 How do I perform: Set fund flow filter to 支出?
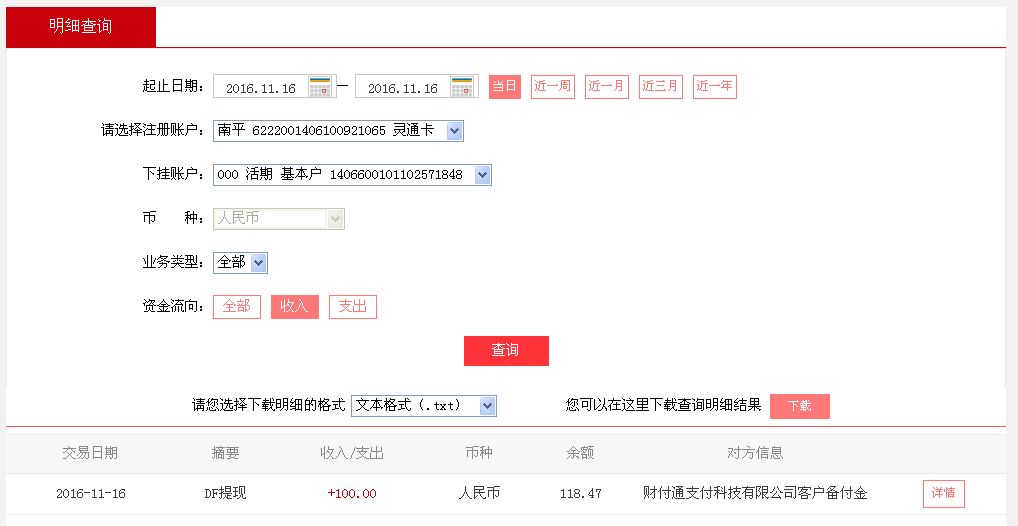click(x=353, y=307)
